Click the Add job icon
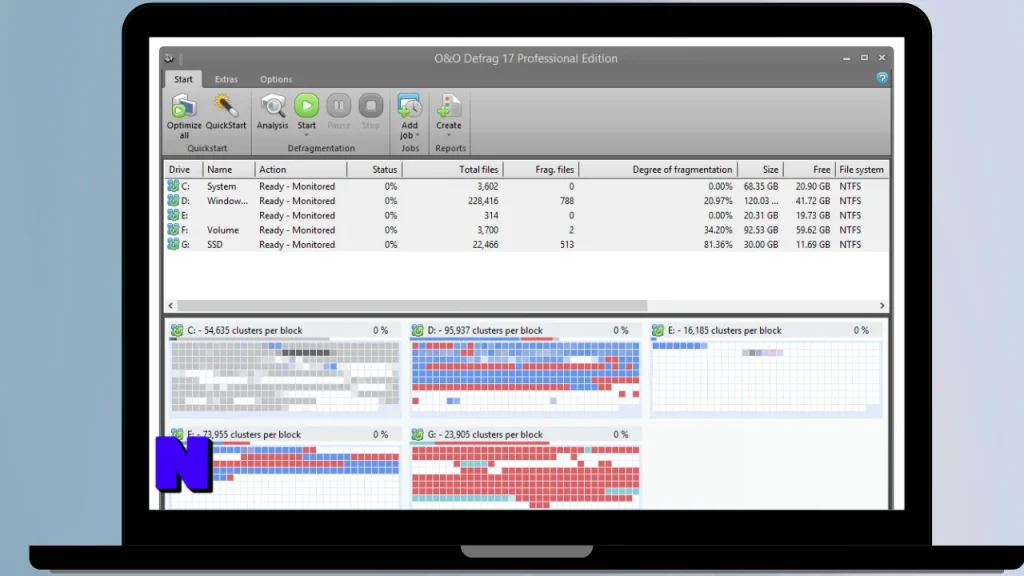 (x=409, y=106)
